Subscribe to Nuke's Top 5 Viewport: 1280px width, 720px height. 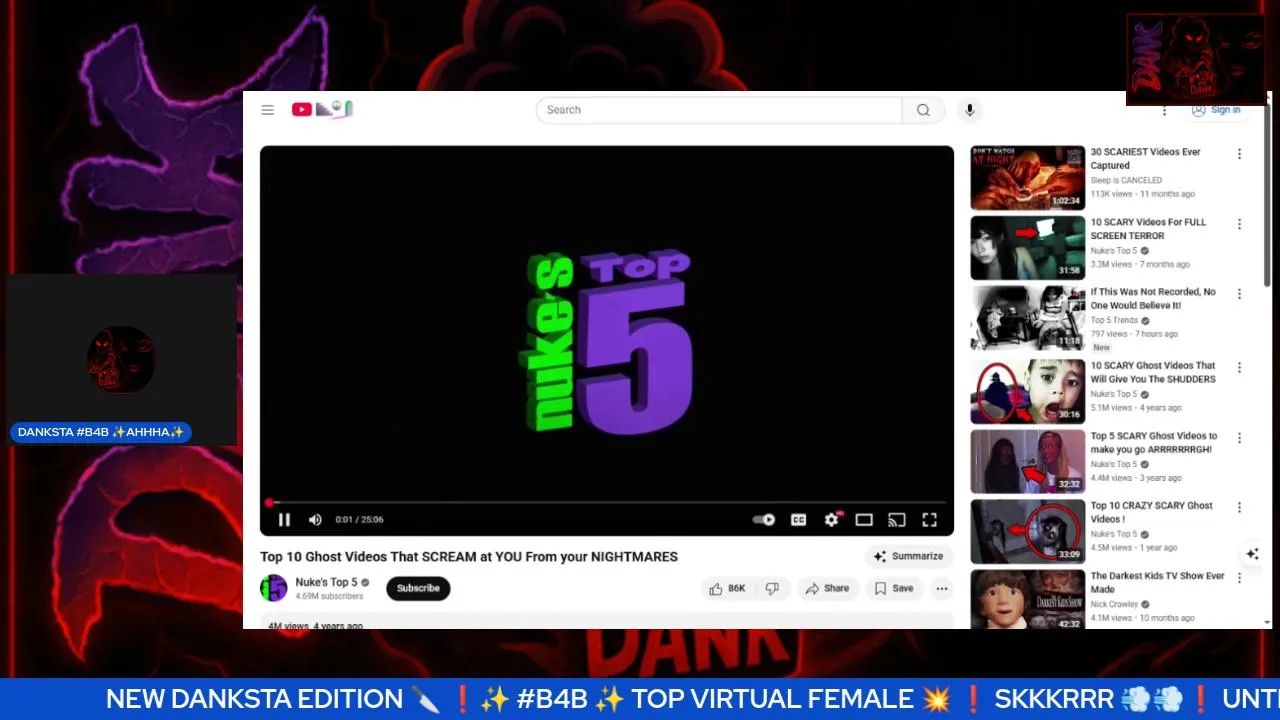[418, 588]
